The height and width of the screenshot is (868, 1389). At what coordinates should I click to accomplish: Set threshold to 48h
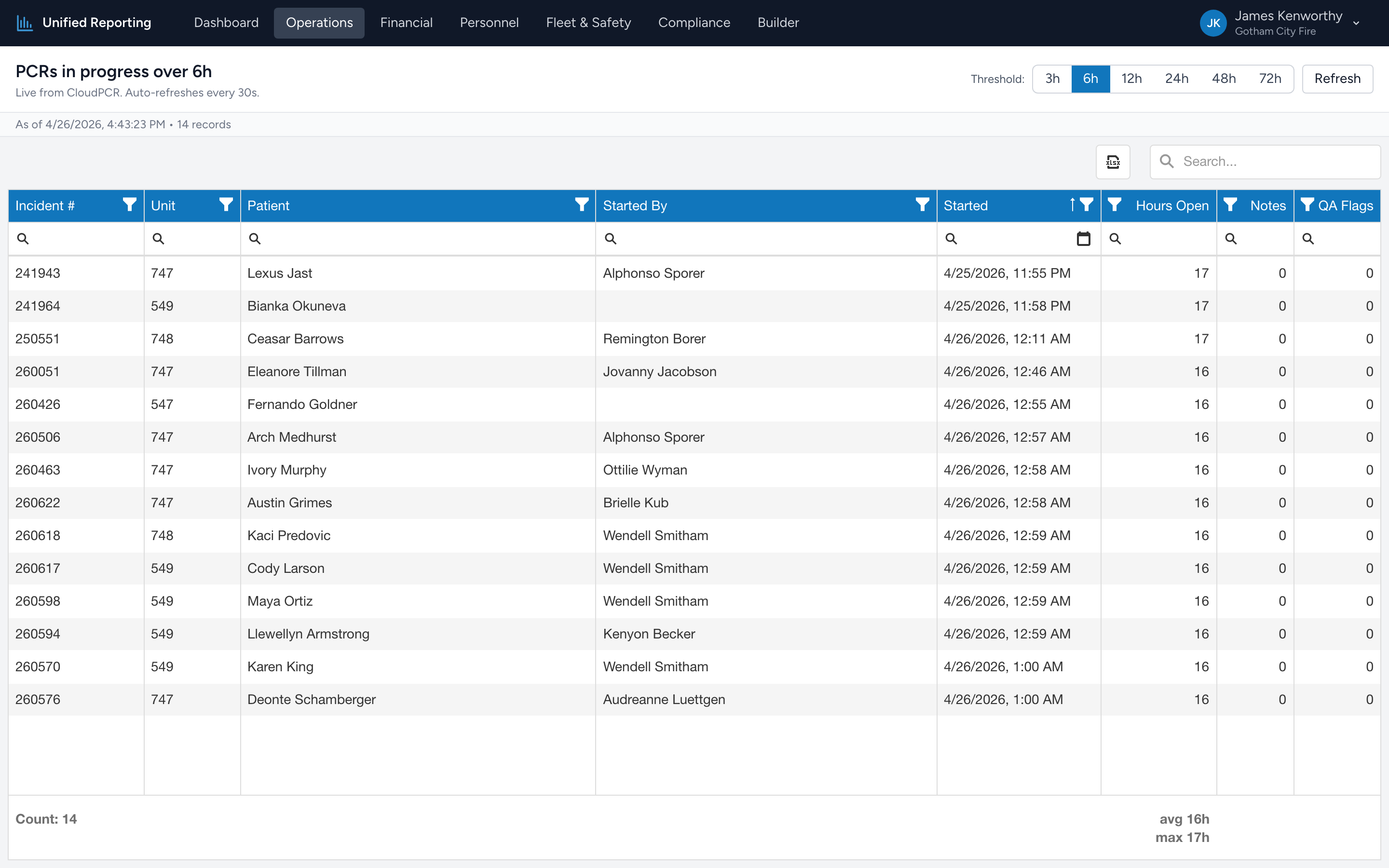(1224, 79)
